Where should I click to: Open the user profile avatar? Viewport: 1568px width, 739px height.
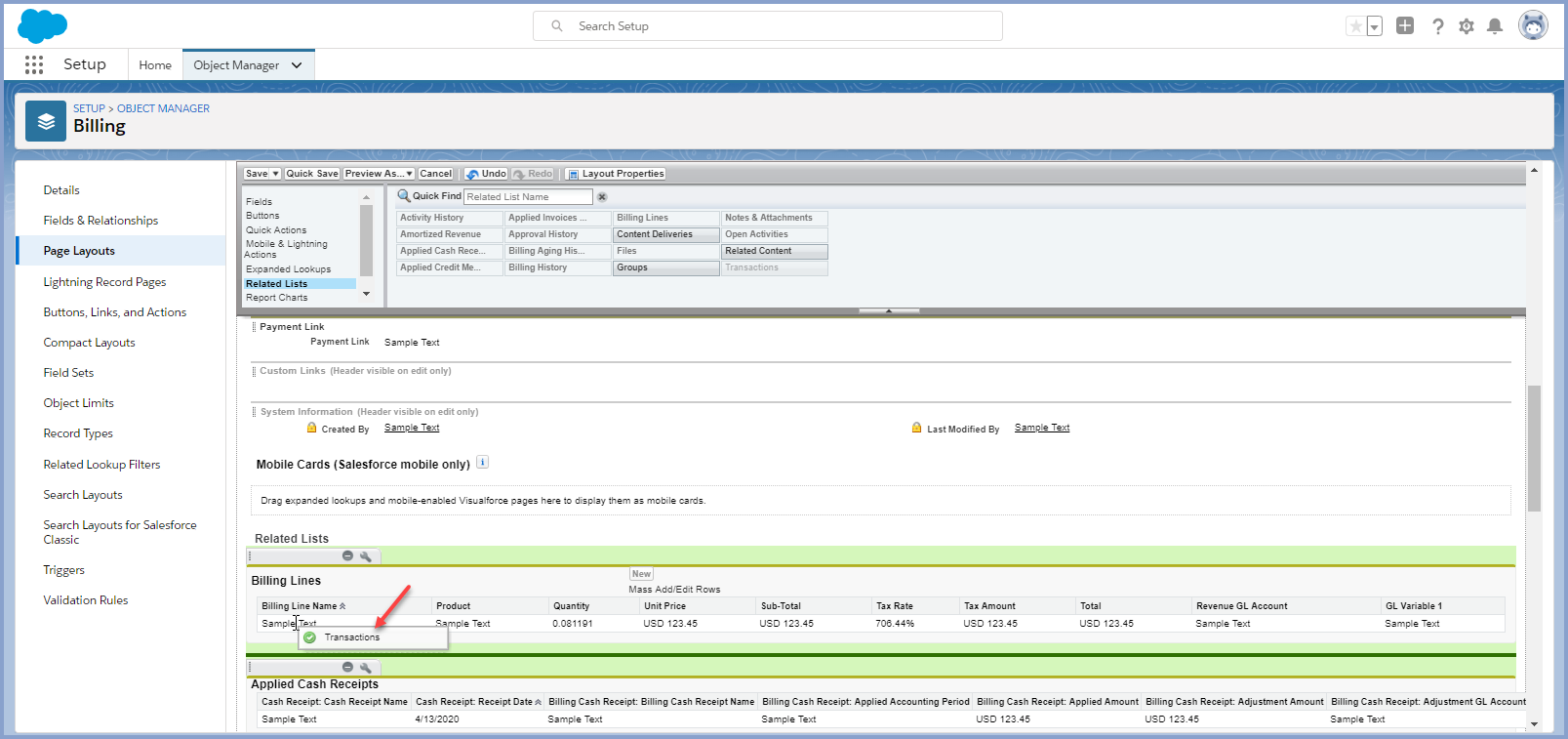(1533, 25)
